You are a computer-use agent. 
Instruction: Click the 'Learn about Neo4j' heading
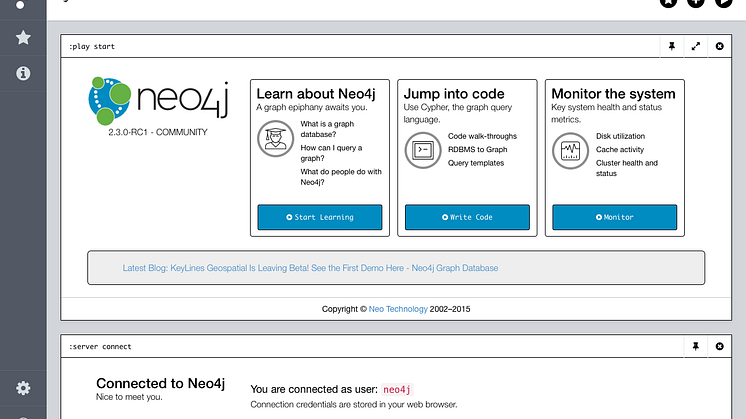[x=316, y=94]
